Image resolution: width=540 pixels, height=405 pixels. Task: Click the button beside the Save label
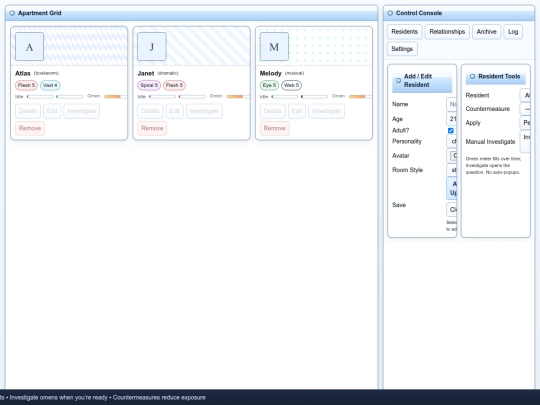click(452, 209)
